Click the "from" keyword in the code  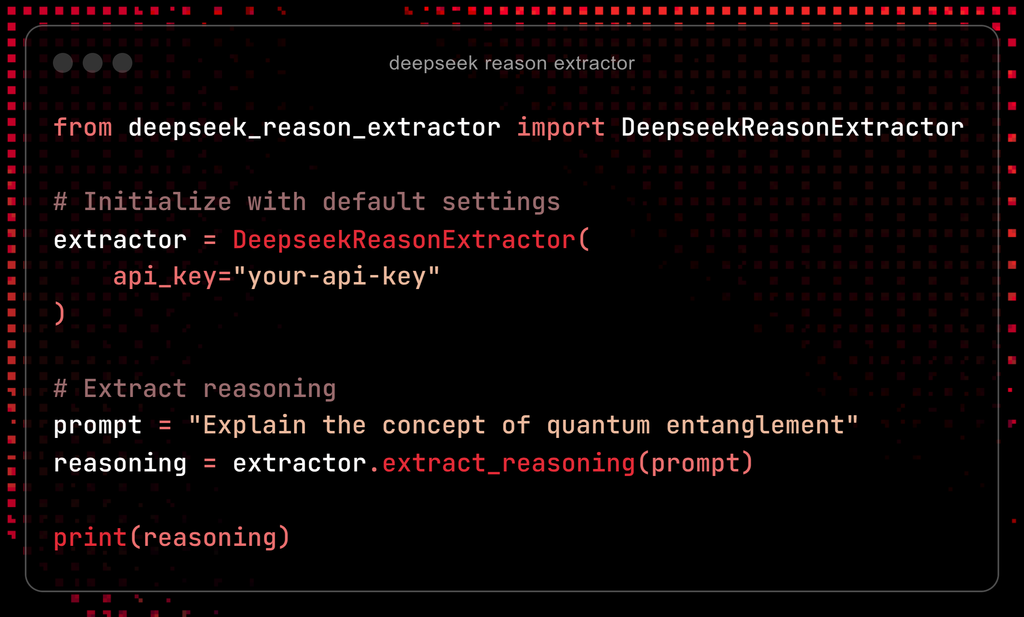point(83,128)
